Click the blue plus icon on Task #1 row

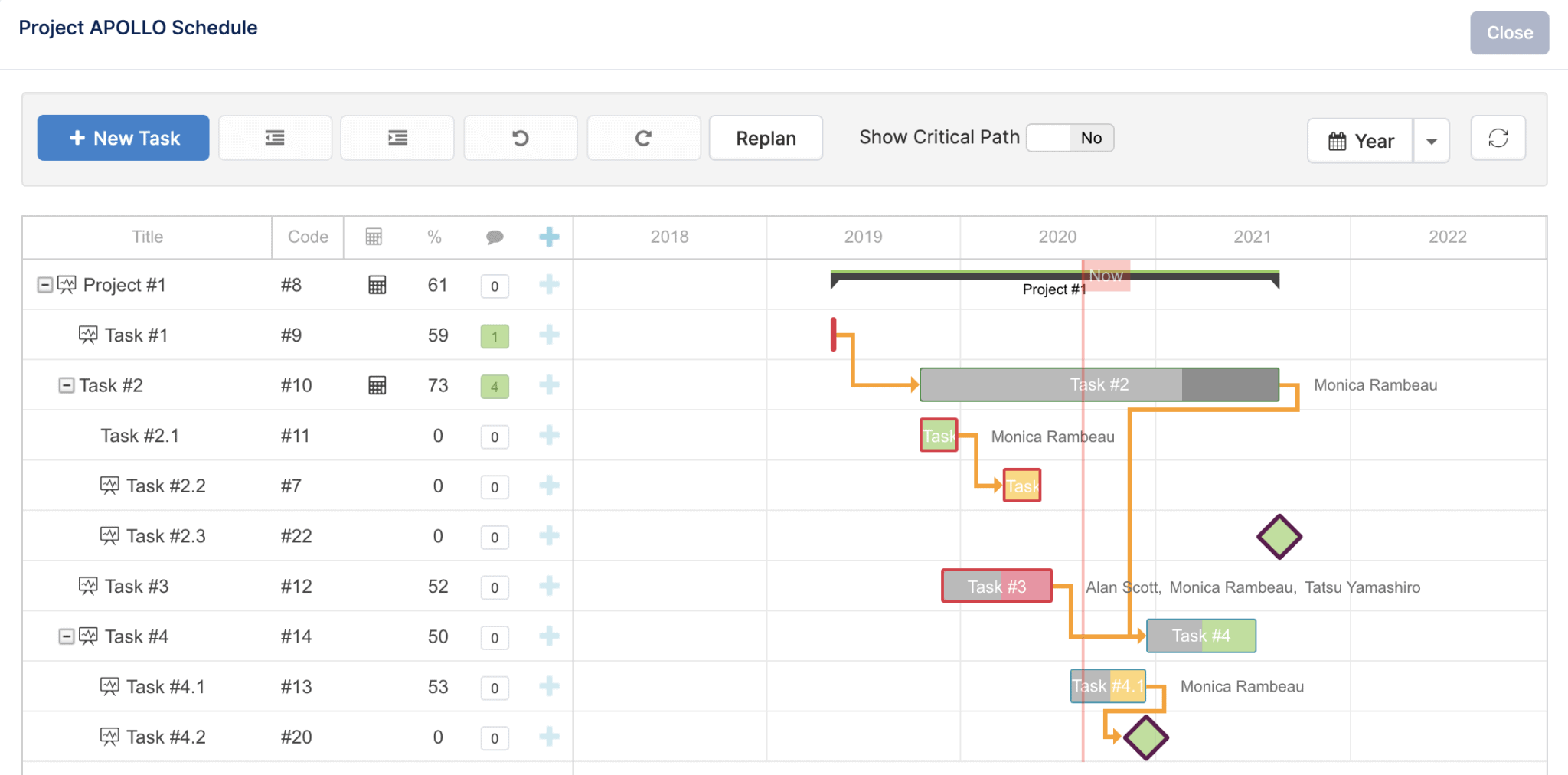(x=549, y=335)
